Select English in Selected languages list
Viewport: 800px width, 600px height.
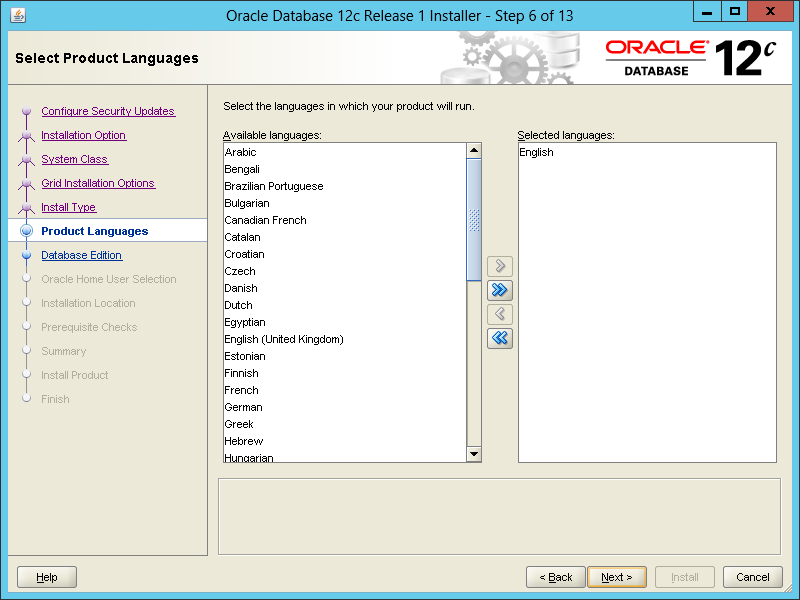(x=647, y=152)
